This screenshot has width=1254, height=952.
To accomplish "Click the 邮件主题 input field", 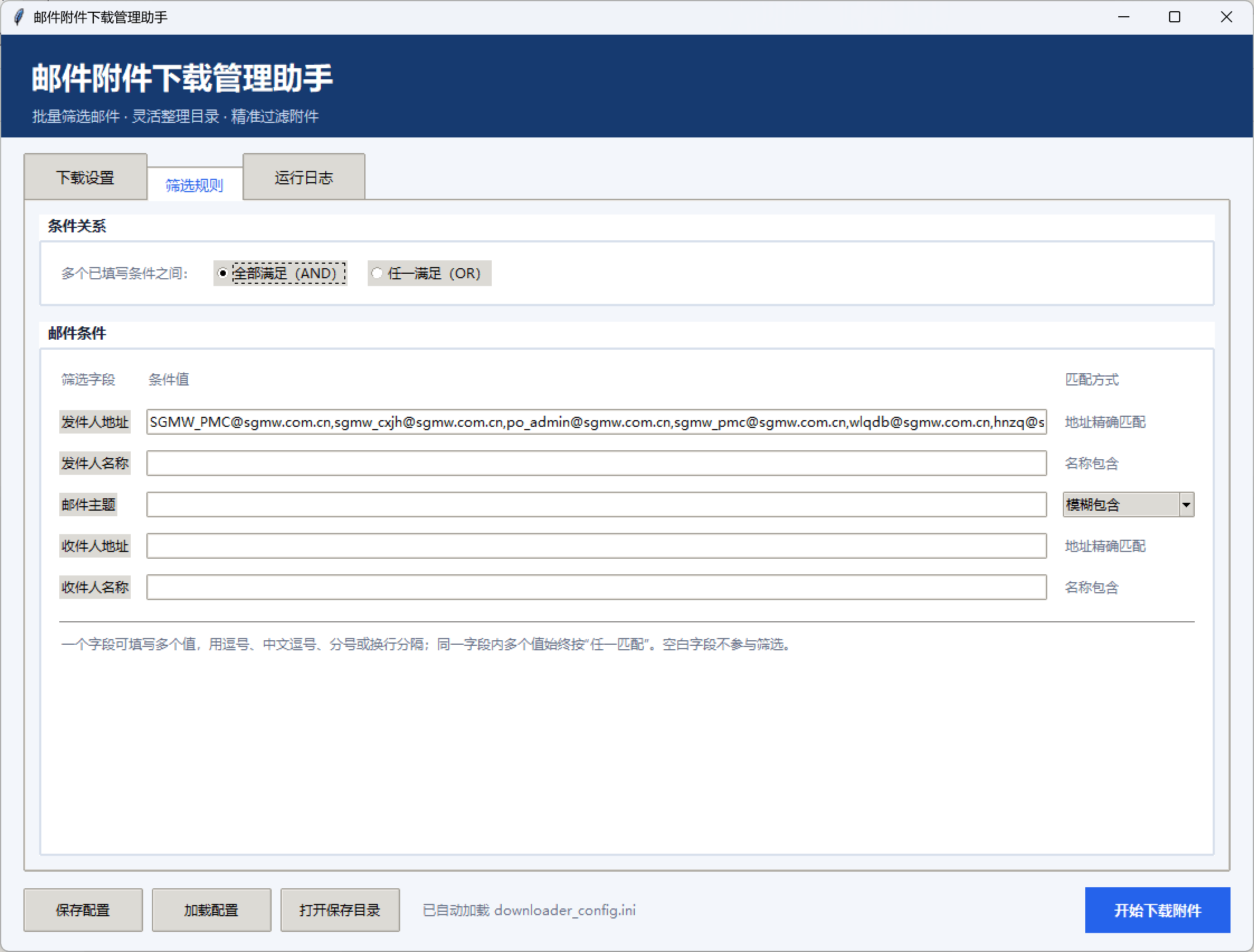I will point(596,505).
